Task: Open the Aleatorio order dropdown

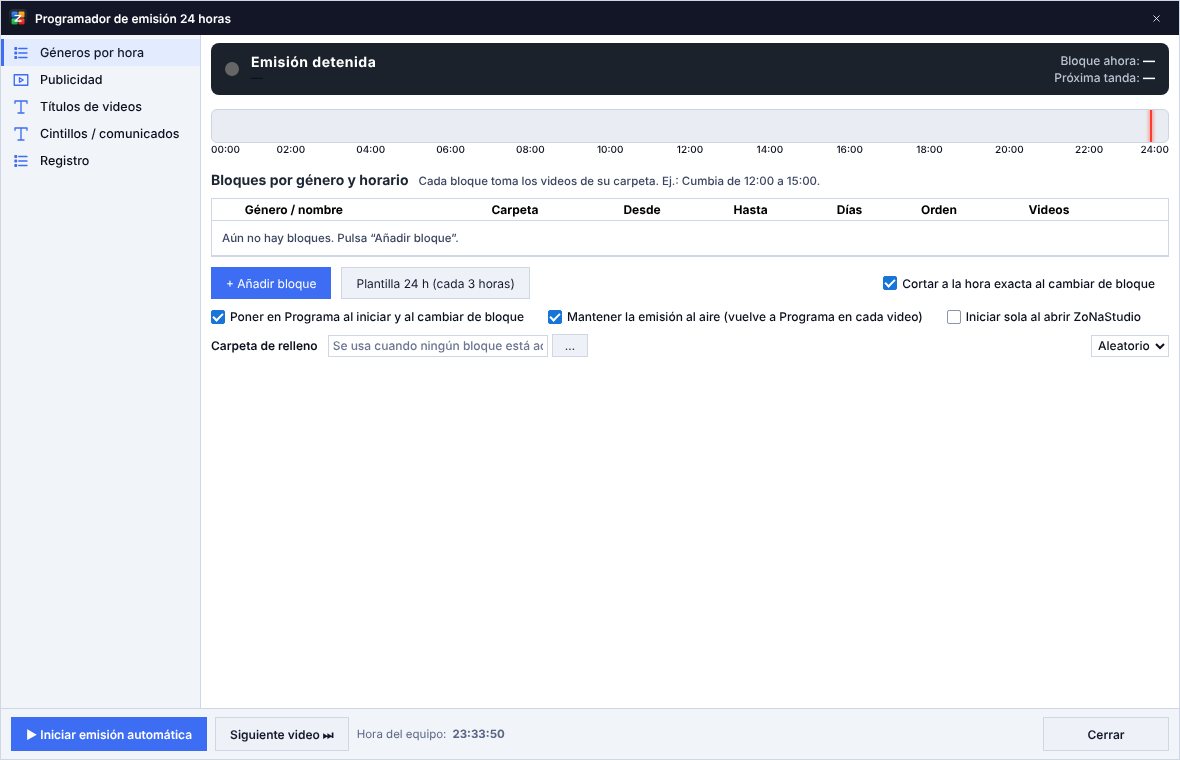Action: (1130, 346)
